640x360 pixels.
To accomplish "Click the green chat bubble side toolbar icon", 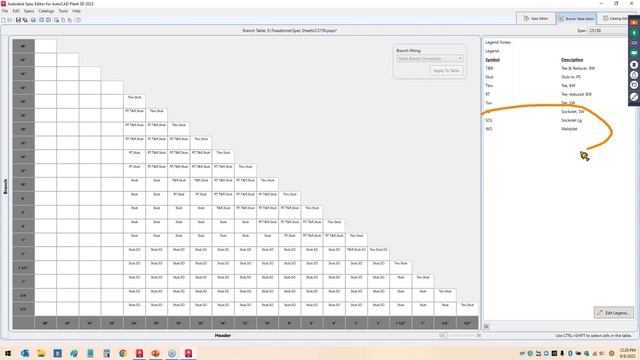I will click(634, 53).
